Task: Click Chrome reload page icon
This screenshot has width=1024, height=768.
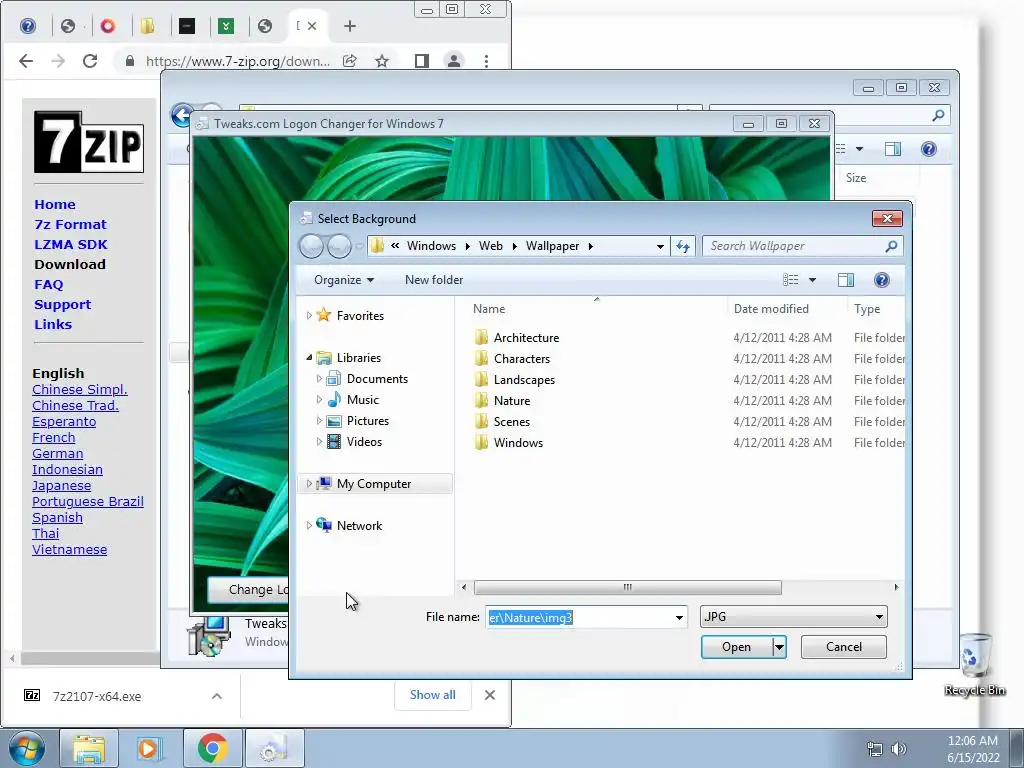Action: point(90,61)
